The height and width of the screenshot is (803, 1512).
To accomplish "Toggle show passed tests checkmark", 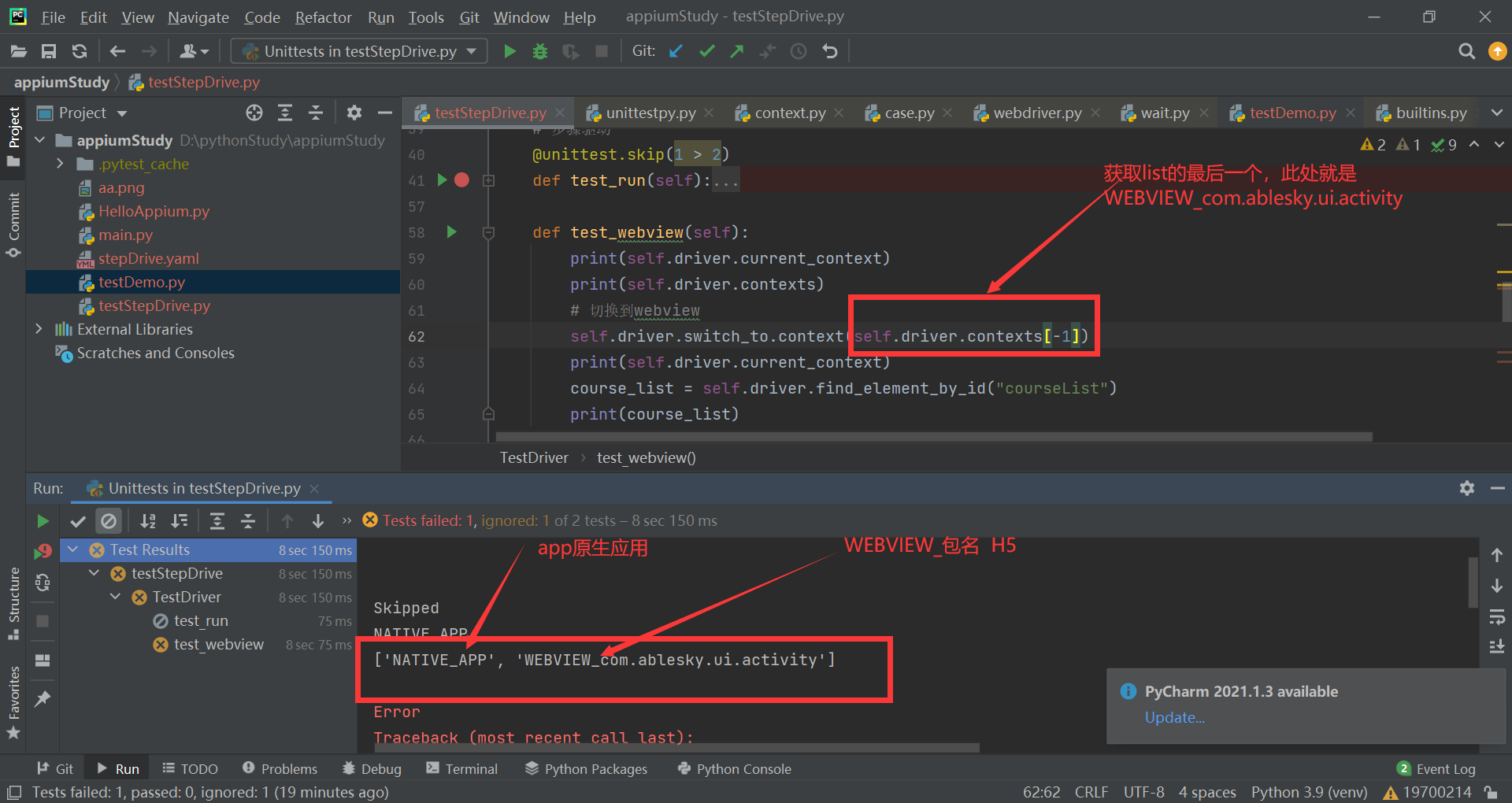I will point(78,520).
